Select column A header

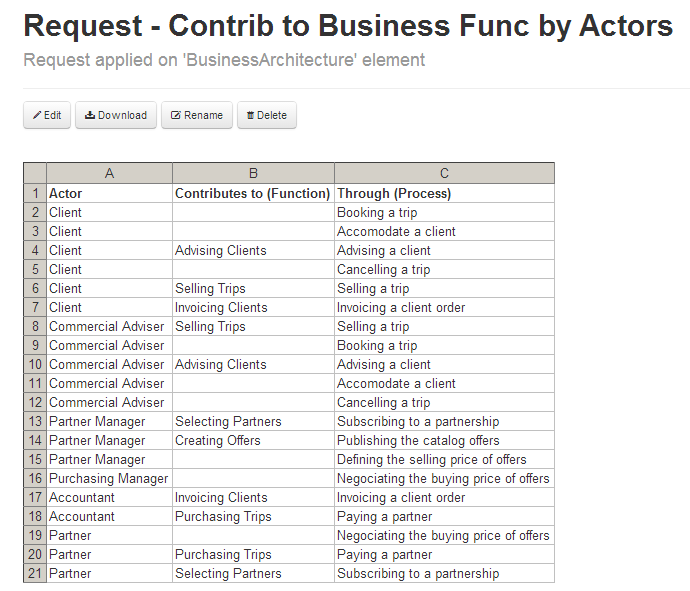[x=109, y=173]
